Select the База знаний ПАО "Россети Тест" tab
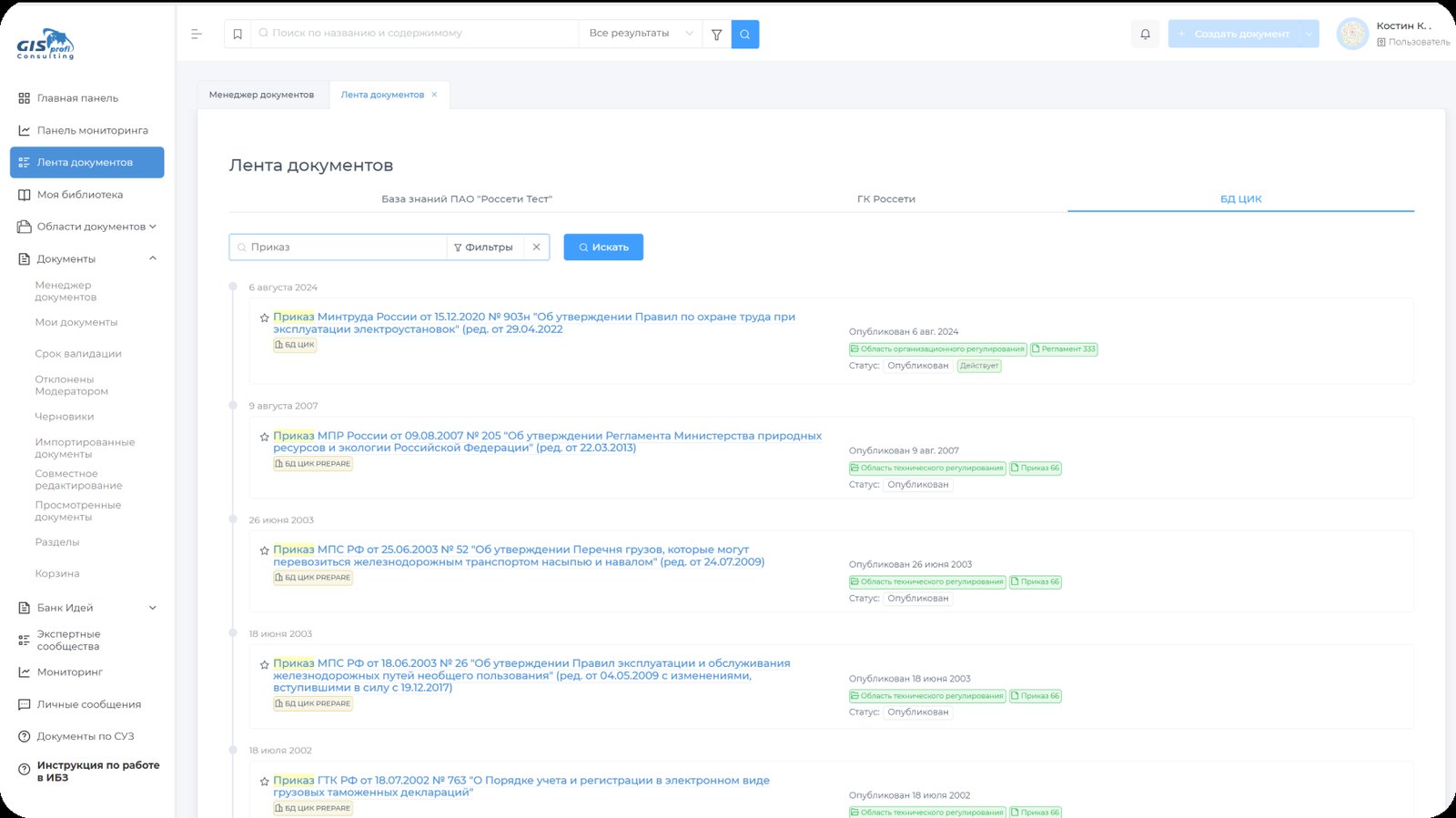 click(x=467, y=199)
